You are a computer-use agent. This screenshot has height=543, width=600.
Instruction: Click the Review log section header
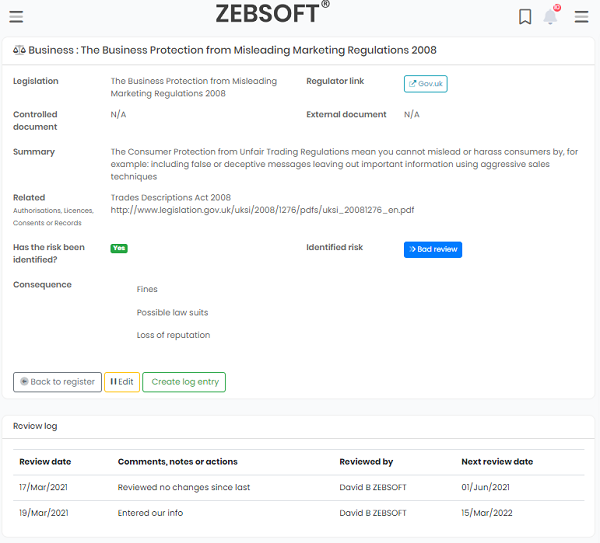coord(35,426)
